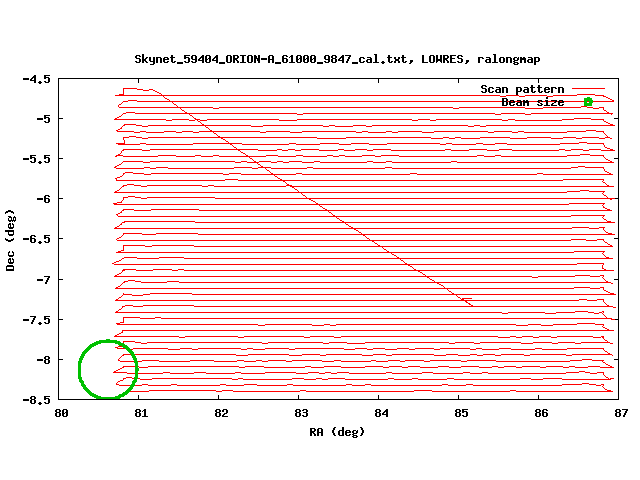Click the y-axis tick label -6.5
The image size is (640, 480).
[x=37, y=239]
